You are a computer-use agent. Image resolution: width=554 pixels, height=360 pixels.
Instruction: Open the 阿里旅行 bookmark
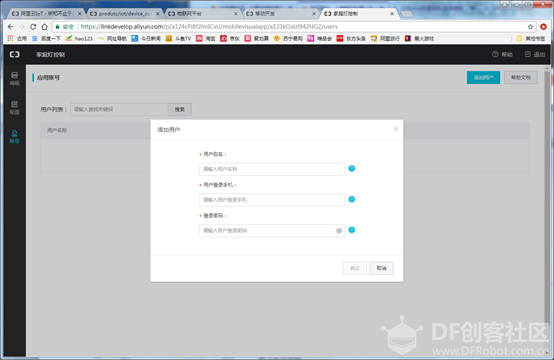[x=385, y=39]
